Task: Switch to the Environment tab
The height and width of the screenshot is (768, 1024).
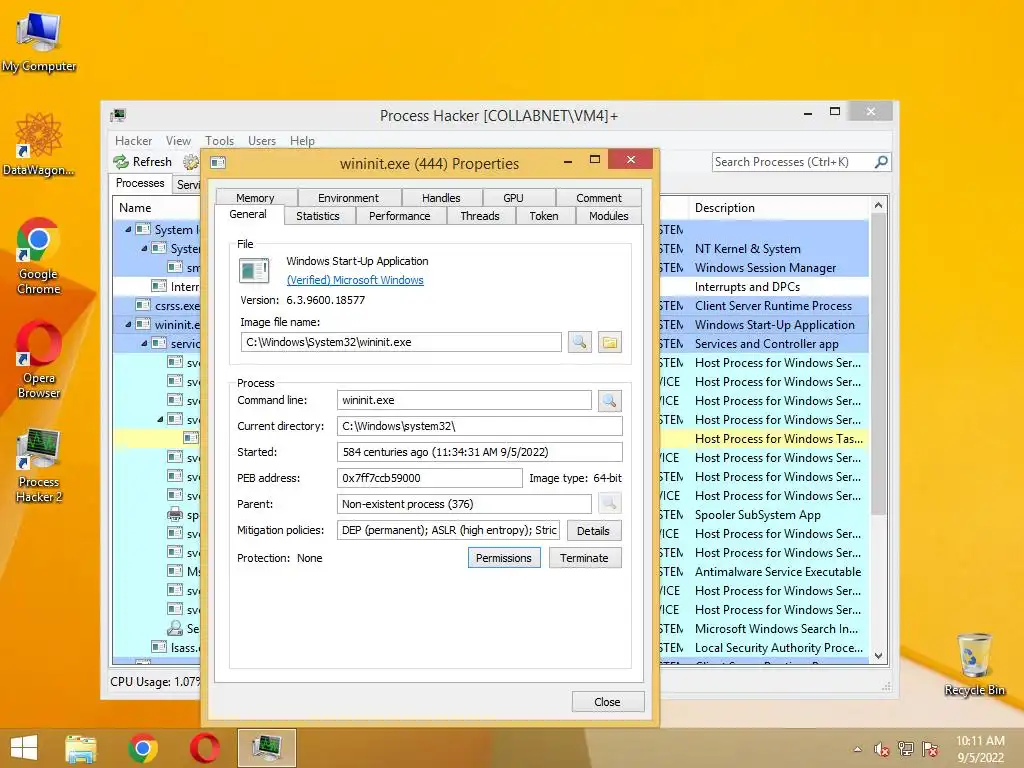Action: coord(348,197)
